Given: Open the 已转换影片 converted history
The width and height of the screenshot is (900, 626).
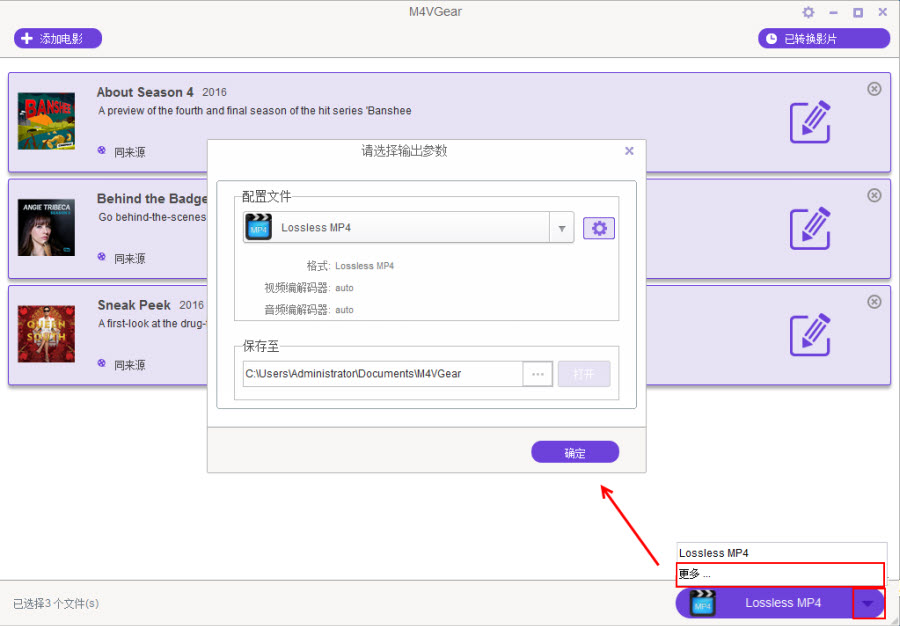Looking at the screenshot, I should [824, 38].
